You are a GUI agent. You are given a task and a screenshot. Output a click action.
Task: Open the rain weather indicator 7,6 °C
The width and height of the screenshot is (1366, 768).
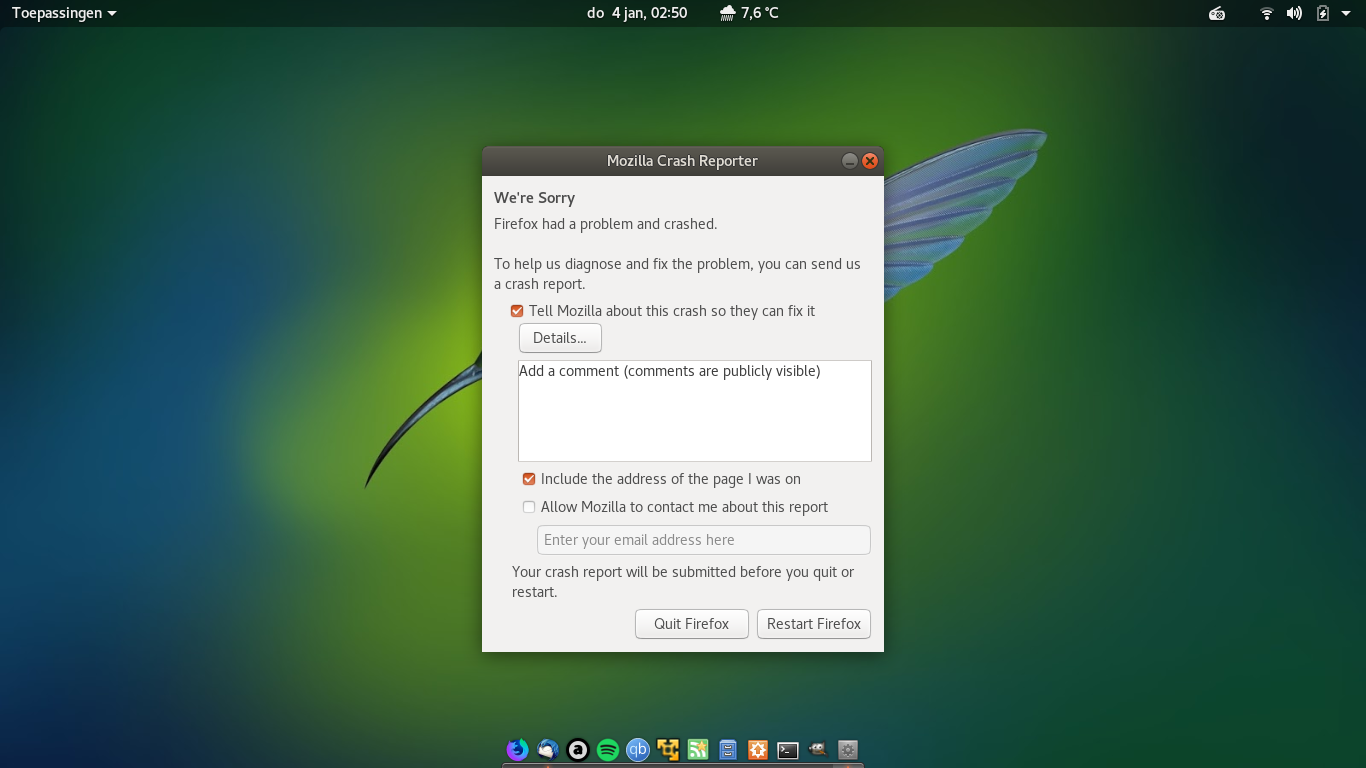[x=748, y=13]
